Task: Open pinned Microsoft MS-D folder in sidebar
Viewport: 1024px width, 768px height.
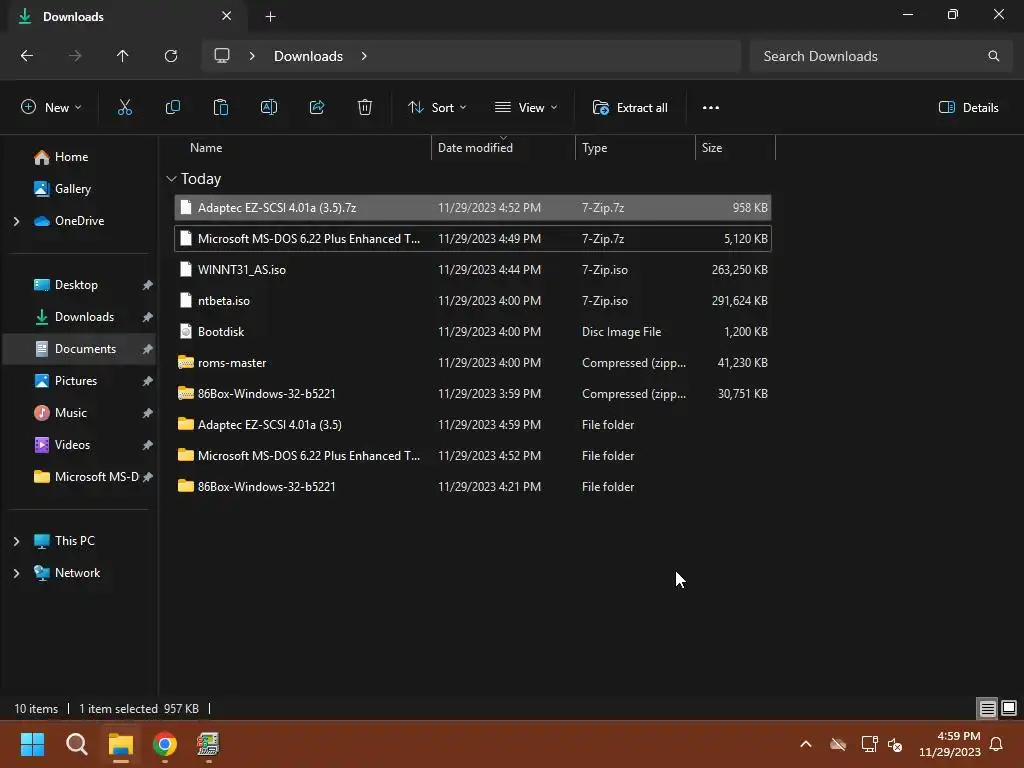Action: pyautogui.click(x=97, y=477)
